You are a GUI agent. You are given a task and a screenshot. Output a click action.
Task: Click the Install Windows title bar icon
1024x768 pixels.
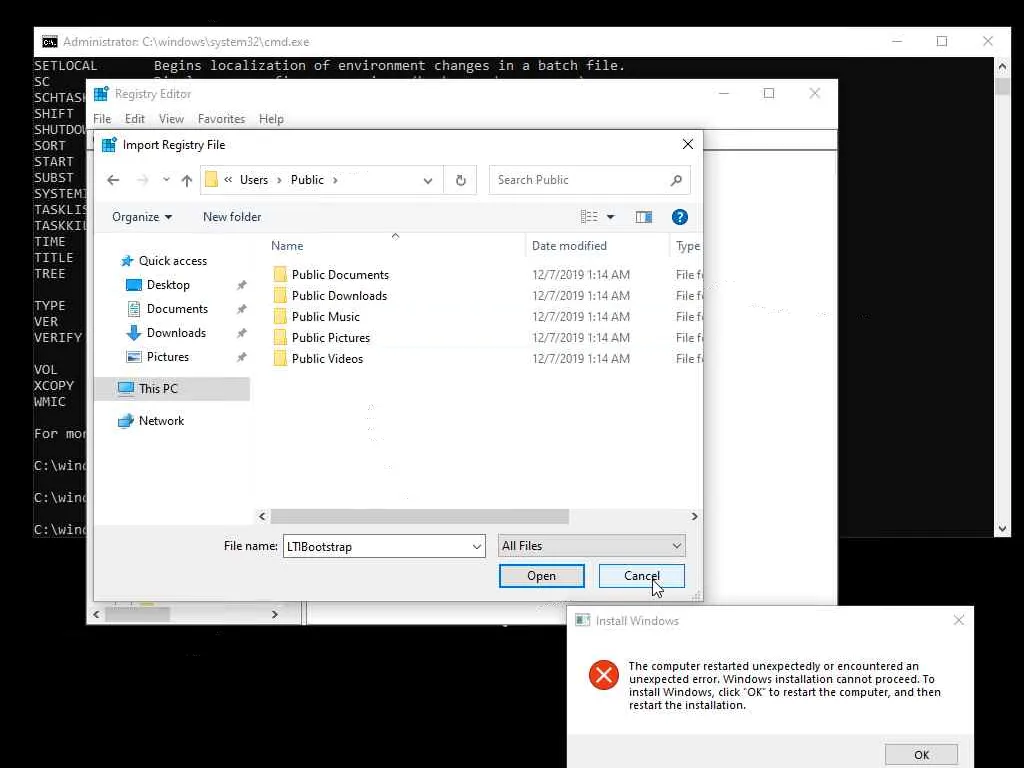coord(583,620)
